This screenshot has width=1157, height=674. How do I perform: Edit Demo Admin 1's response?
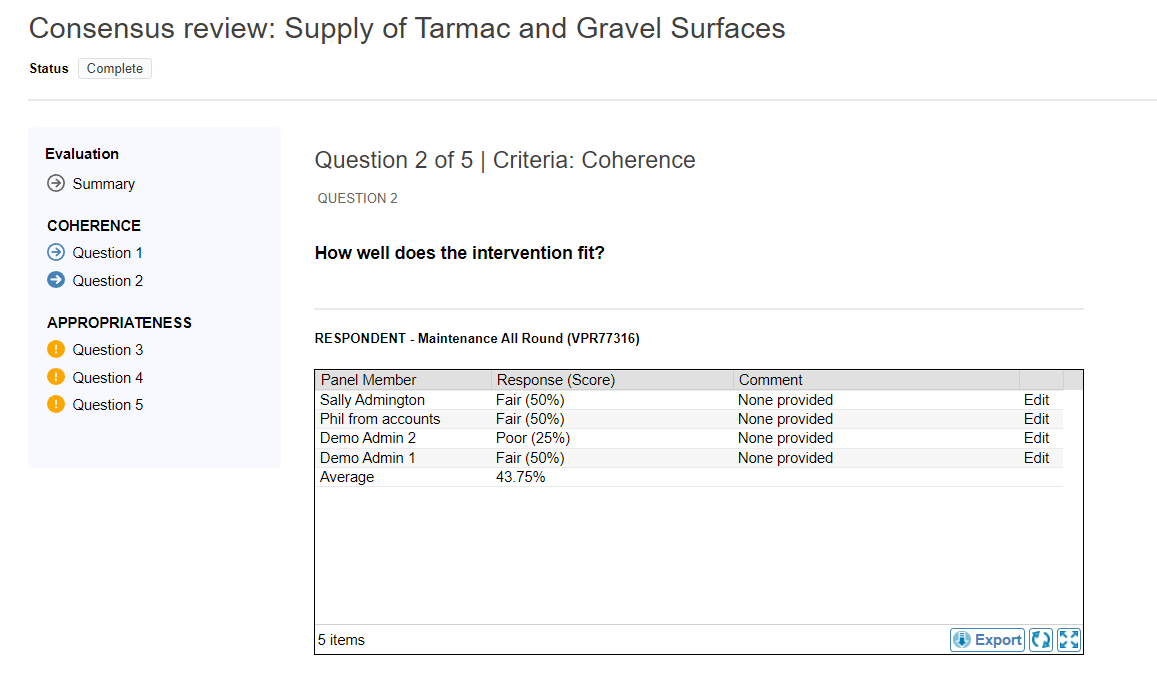[x=1036, y=458]
